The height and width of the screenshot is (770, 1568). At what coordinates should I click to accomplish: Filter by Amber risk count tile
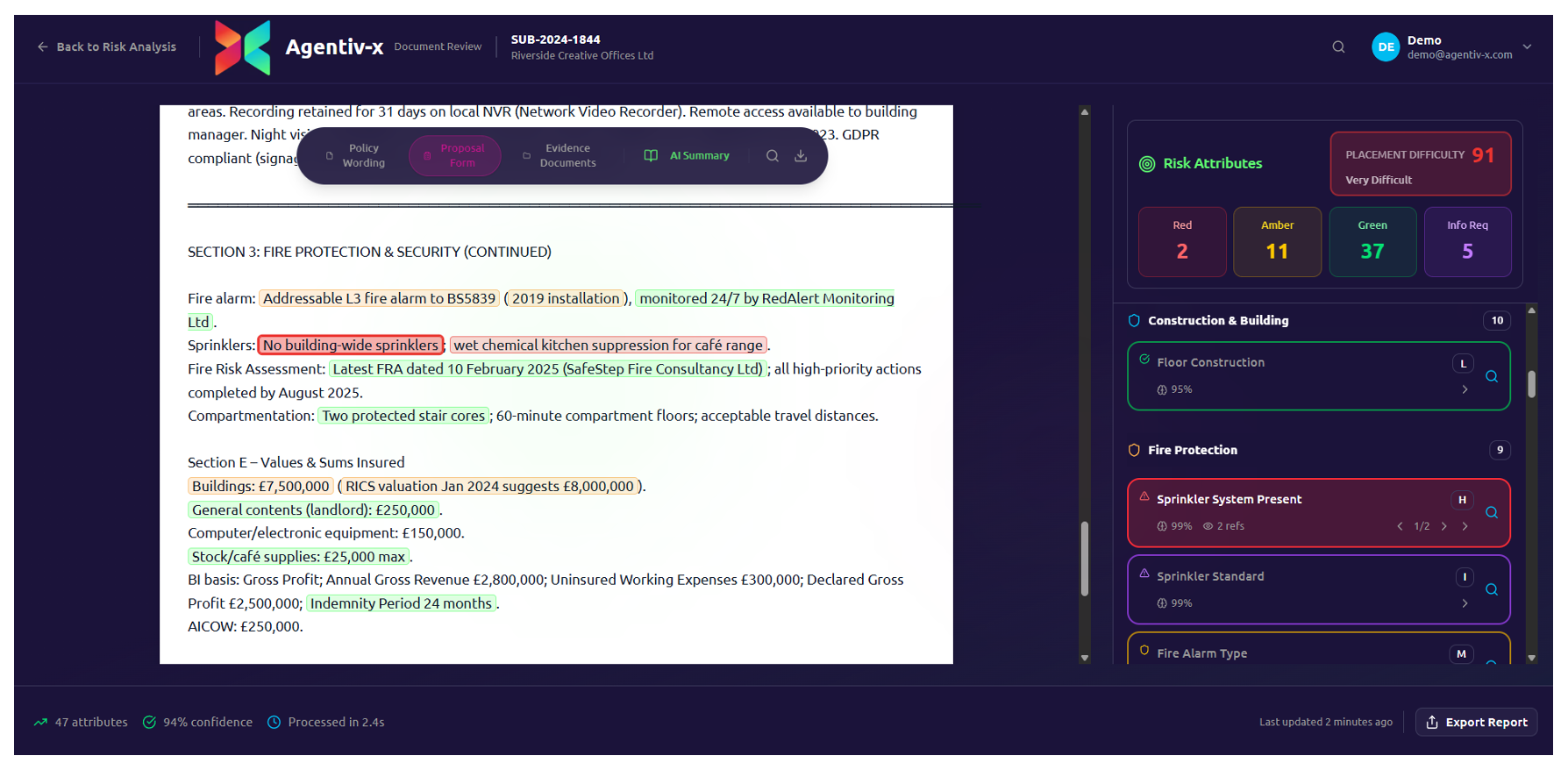click(x=1277, y=242)
